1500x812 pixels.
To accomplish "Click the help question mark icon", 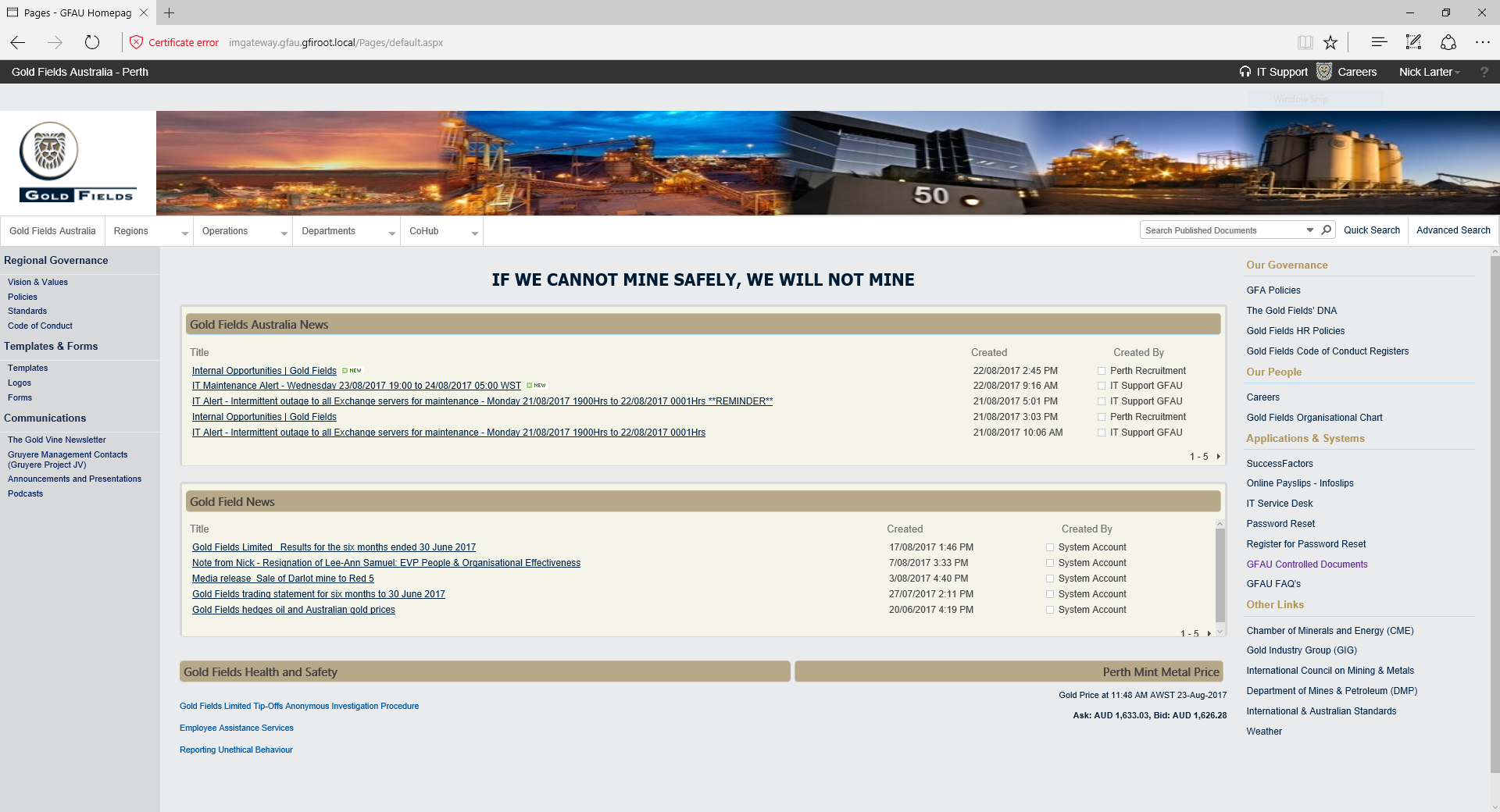I will coord(1484,72).
